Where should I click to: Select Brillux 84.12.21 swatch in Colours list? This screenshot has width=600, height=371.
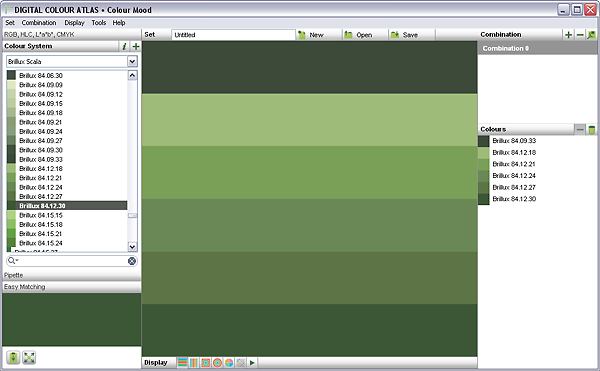(x=514, y=164)
